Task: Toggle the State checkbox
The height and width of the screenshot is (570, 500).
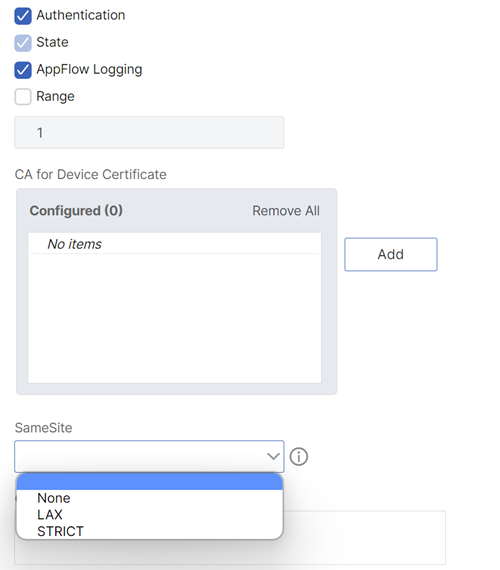Action: point(23,43)
